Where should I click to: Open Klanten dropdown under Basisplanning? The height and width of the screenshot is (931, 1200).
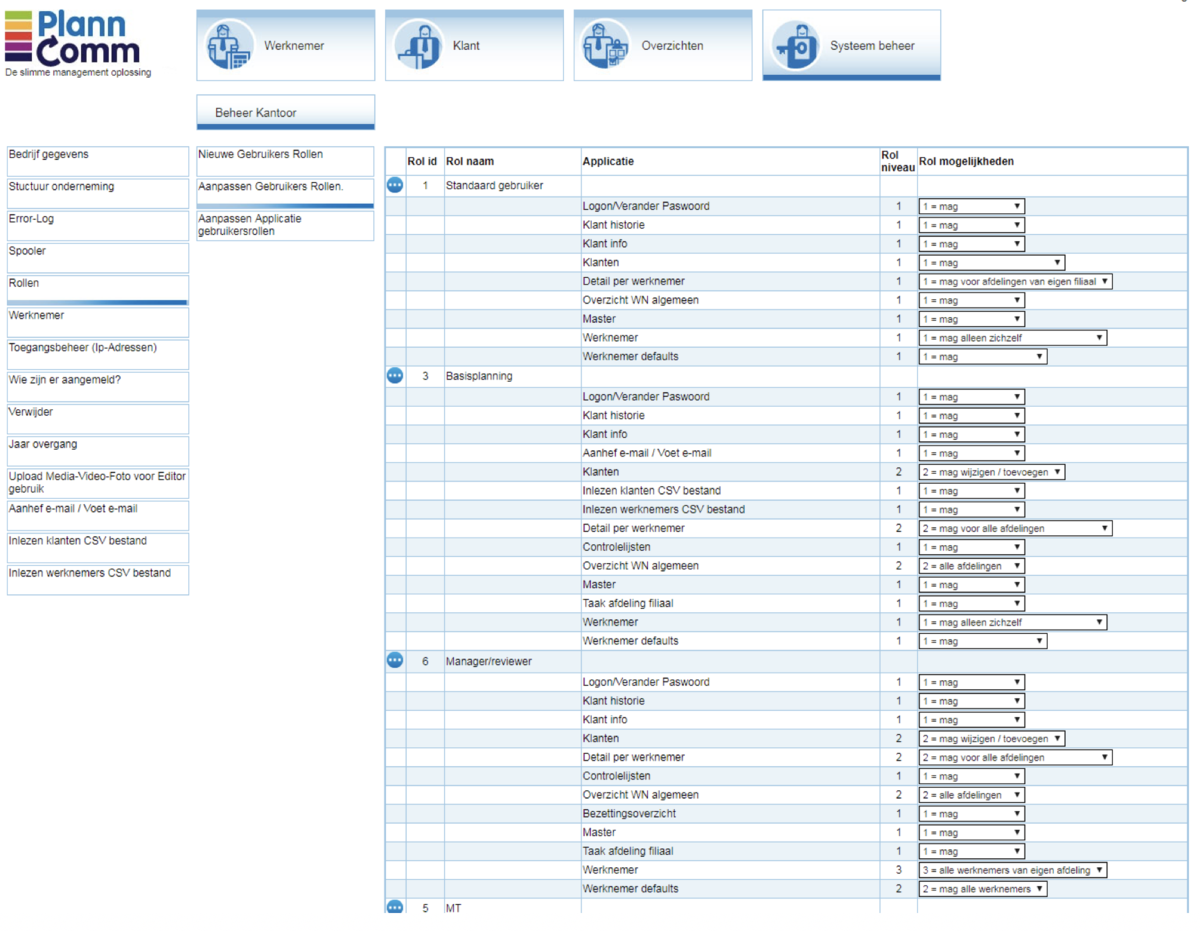(991, 472)
